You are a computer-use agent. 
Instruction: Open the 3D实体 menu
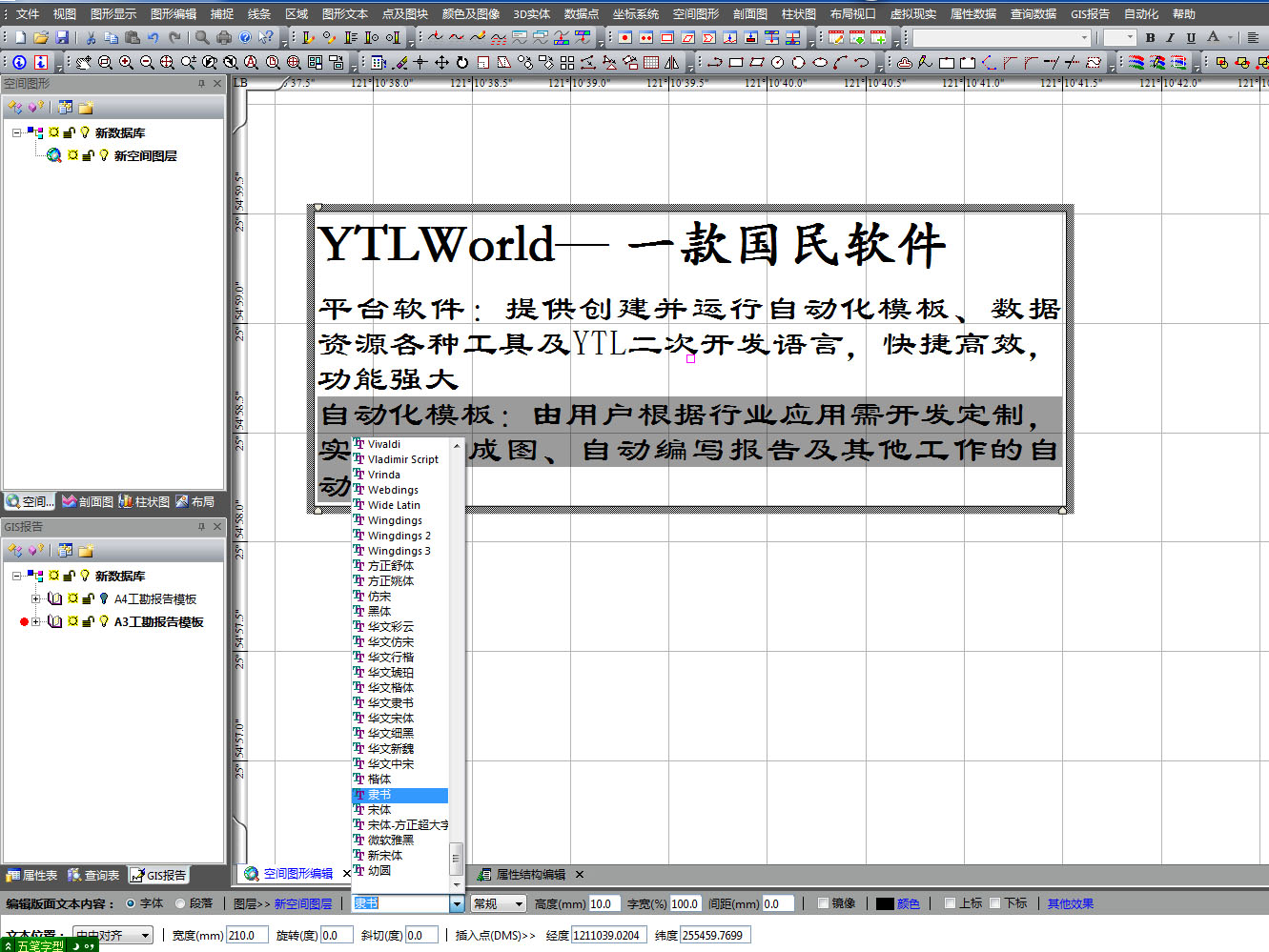532,13
